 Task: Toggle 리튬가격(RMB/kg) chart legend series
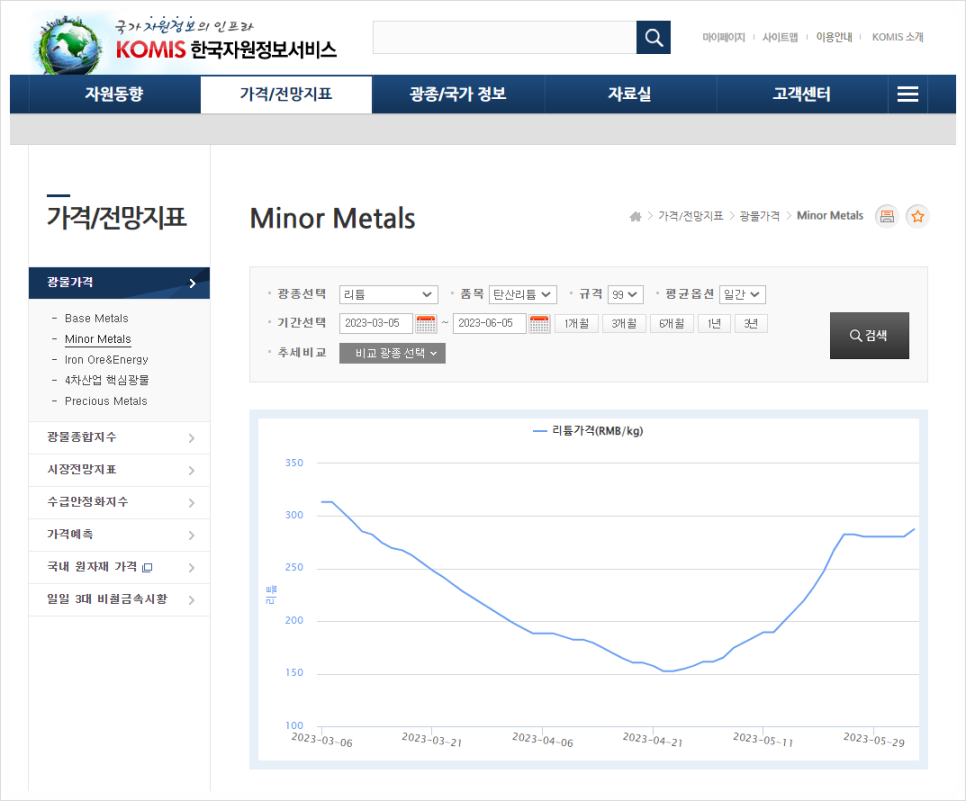(588, 431)
